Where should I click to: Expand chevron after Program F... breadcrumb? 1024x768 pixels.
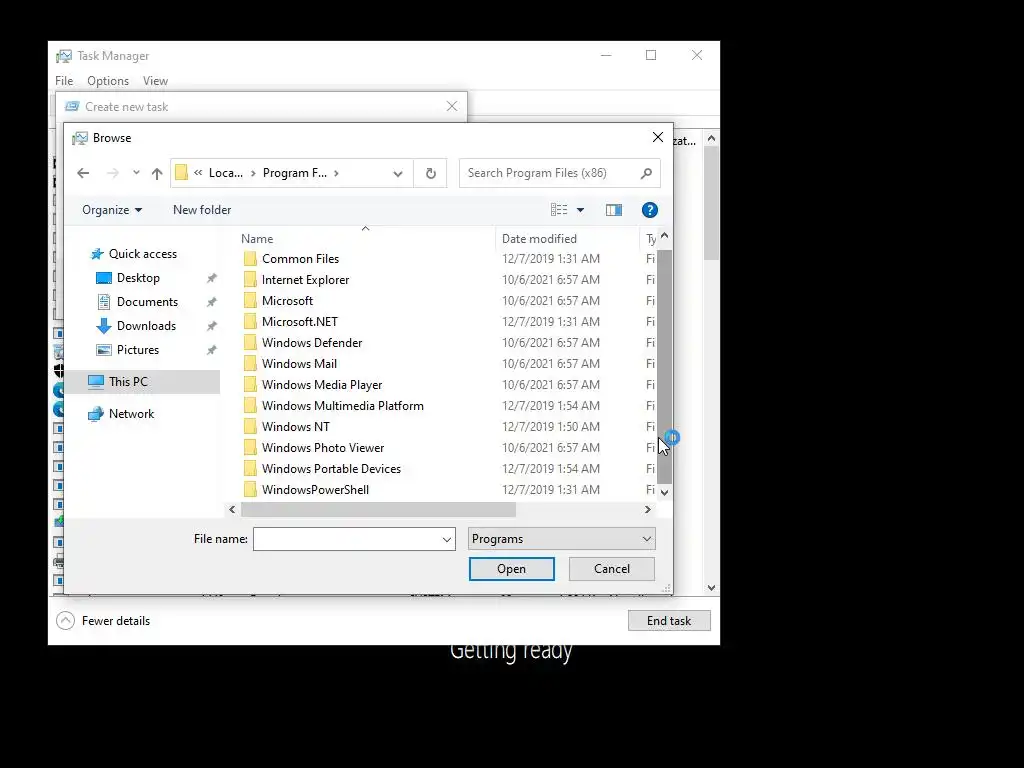click(336, 173)
